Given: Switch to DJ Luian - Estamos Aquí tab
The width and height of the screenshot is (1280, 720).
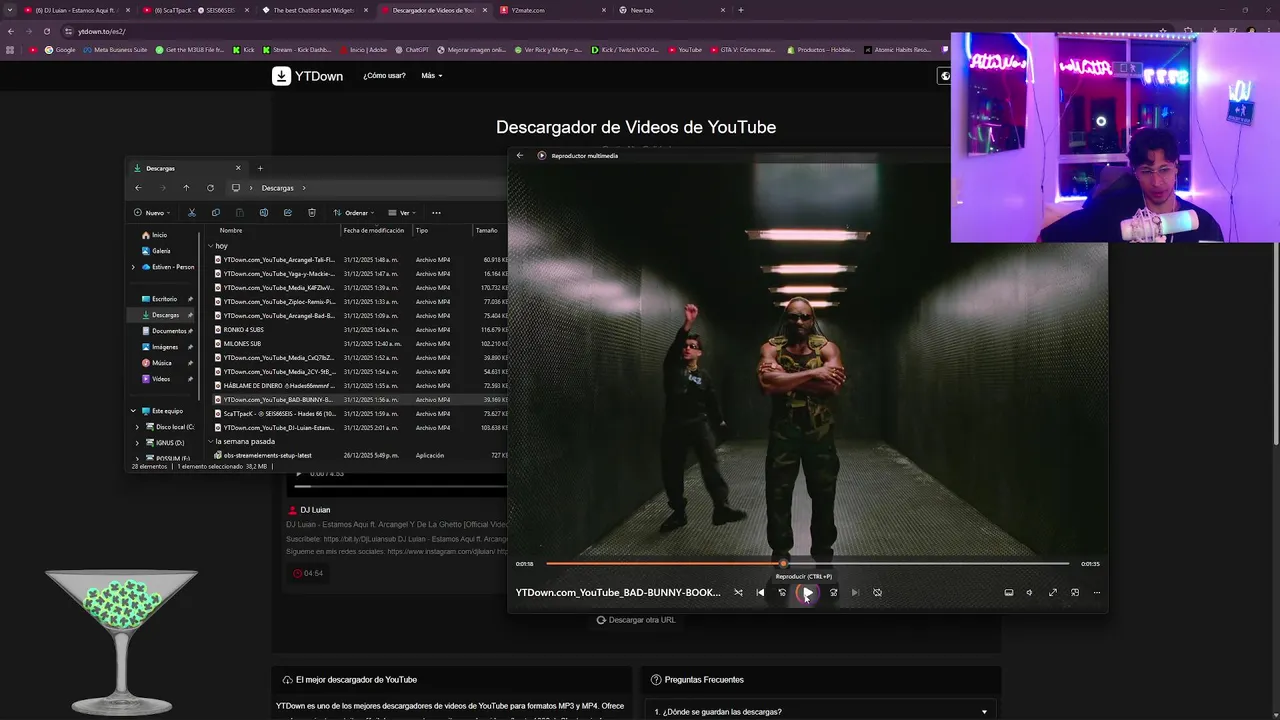Looking at the screenshot, I should tap(76, 10).
